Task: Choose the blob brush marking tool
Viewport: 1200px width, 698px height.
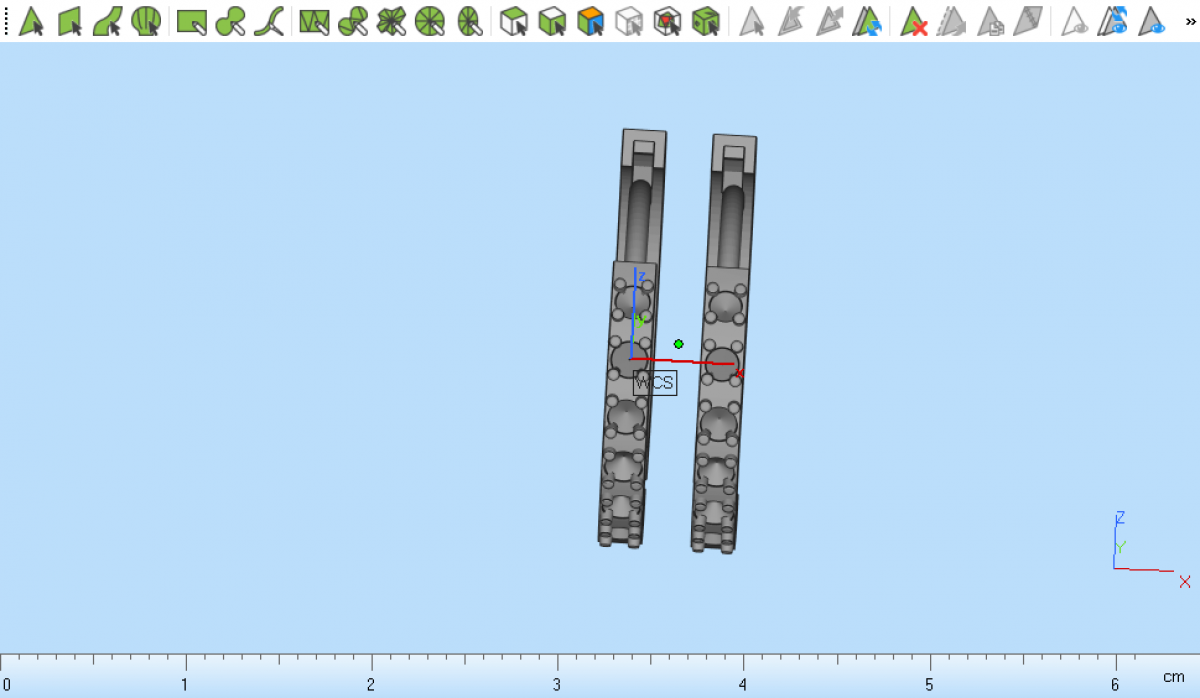Action: pyautogui.click(x=231, y=21)
